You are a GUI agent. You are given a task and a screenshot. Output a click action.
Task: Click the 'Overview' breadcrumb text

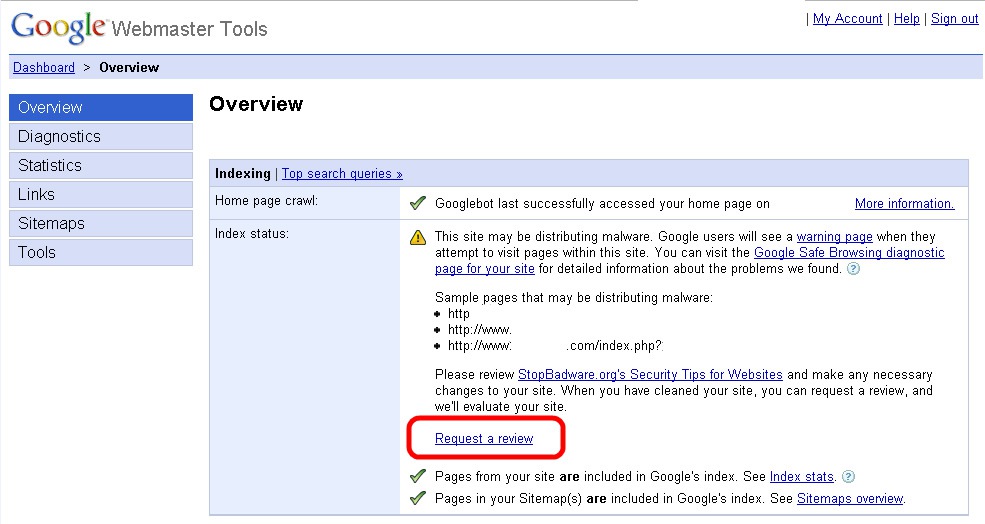pyautogui.click(x=129, y=67)
